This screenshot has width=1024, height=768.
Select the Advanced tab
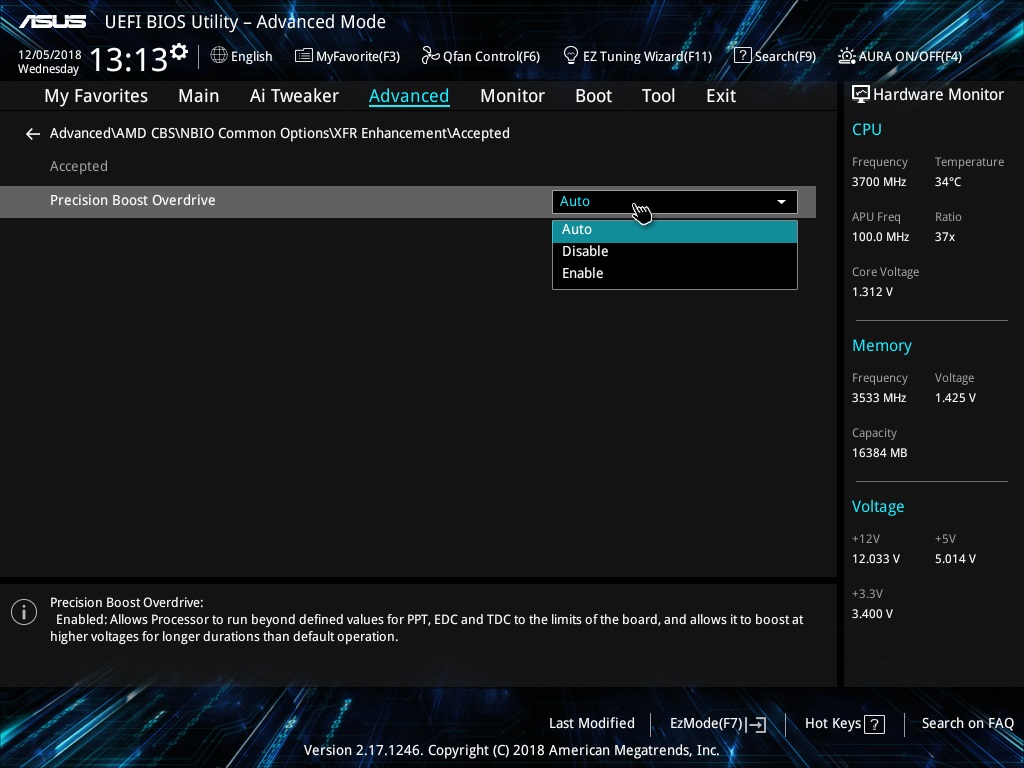click(x=409, y=96)
